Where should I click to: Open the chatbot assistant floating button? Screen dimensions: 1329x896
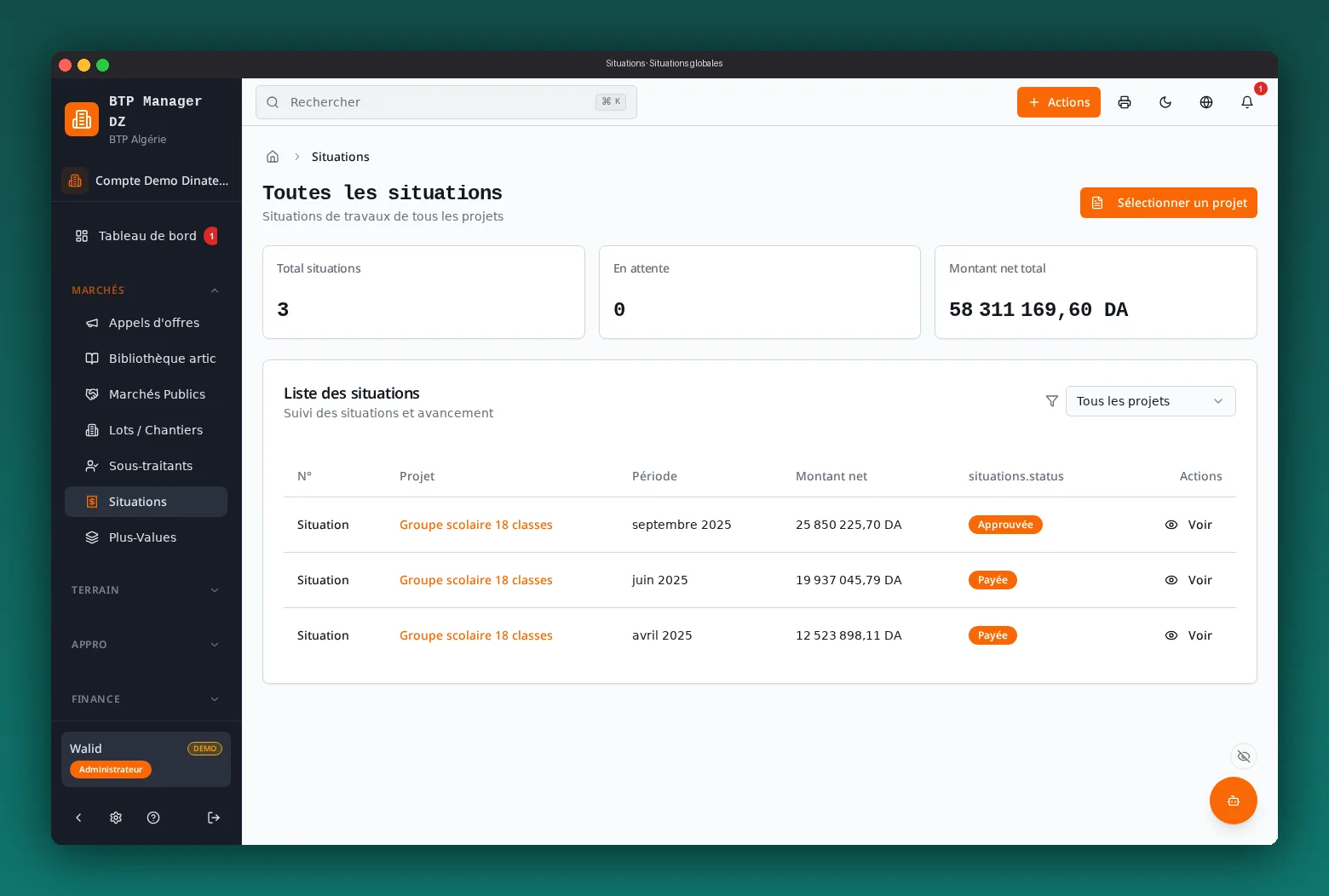[x=1234, y=801]
